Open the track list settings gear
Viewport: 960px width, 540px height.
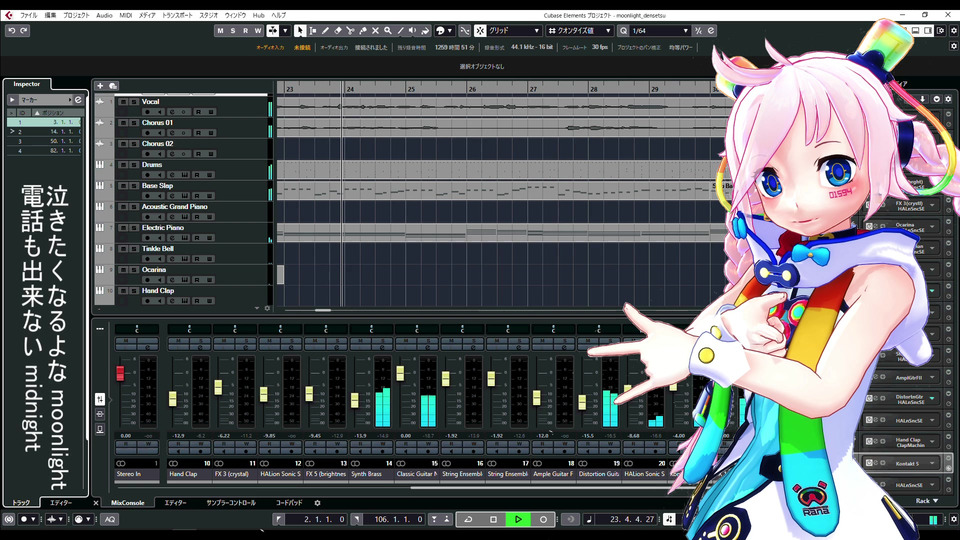click(267, 309)
